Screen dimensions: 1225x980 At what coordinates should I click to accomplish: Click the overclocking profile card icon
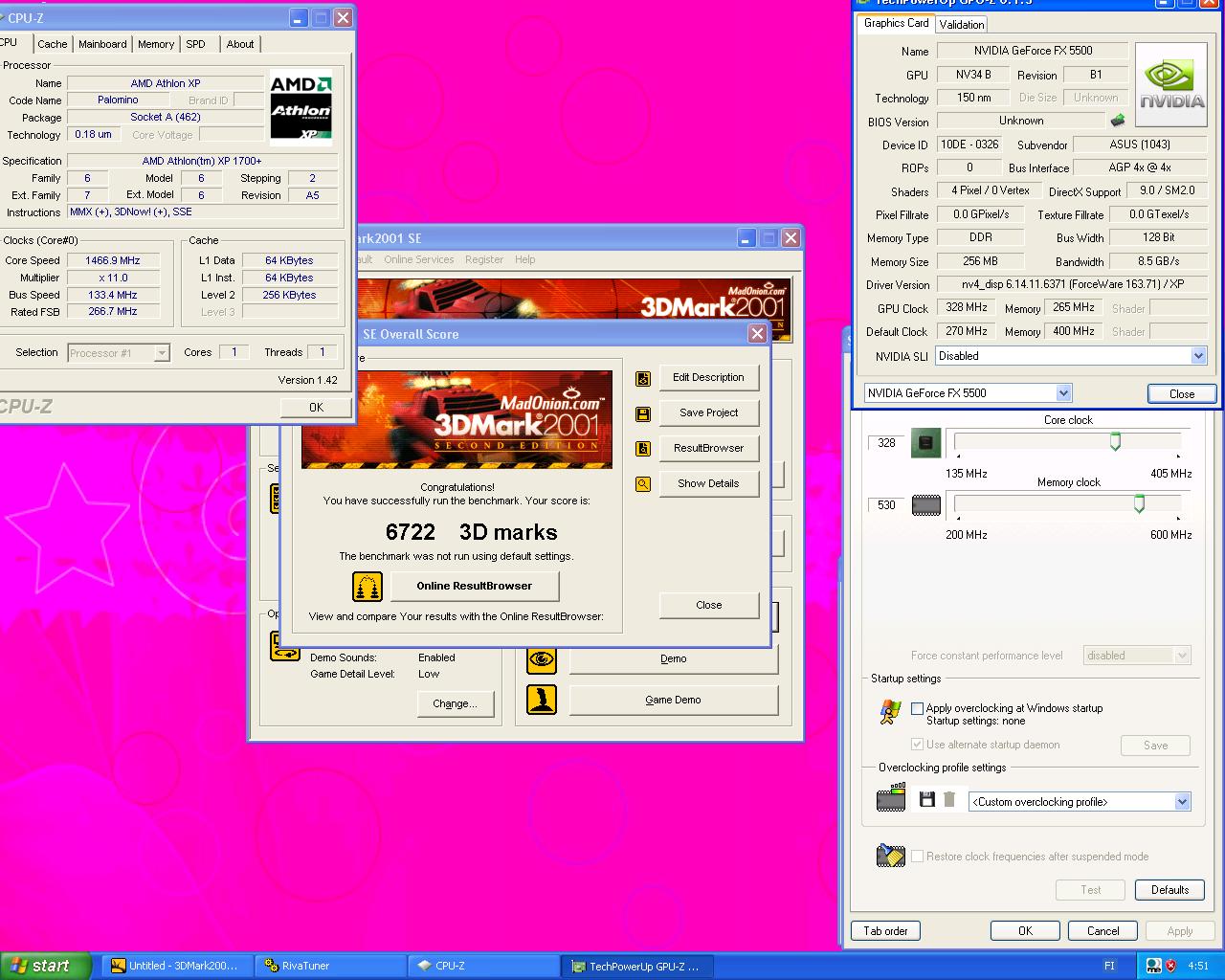pyautogui.click(x=891, y=797)
